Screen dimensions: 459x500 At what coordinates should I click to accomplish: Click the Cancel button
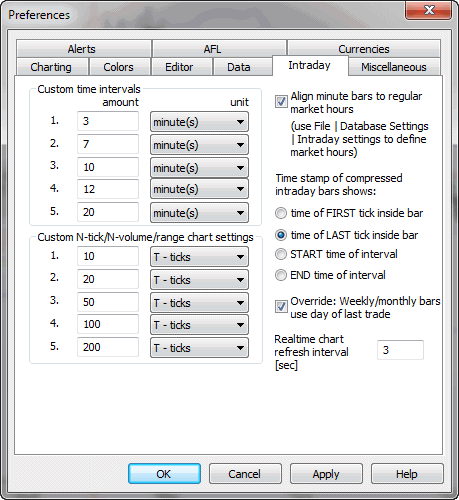245,473
